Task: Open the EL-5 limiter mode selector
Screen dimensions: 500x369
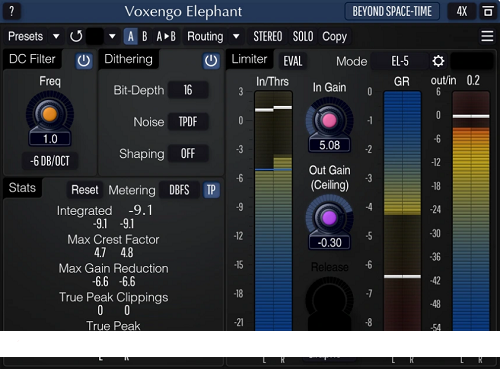Action: click(x=400, y=61)
